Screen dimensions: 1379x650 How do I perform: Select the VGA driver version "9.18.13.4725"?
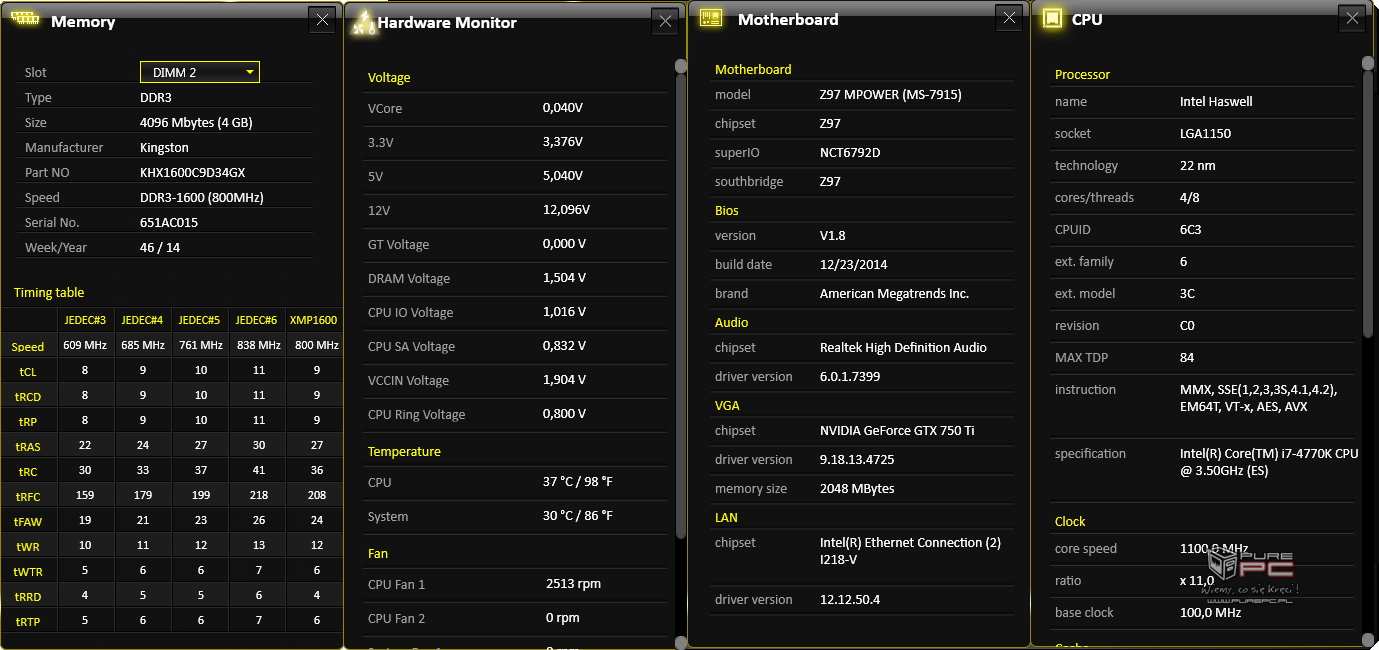tap(857, 459)
